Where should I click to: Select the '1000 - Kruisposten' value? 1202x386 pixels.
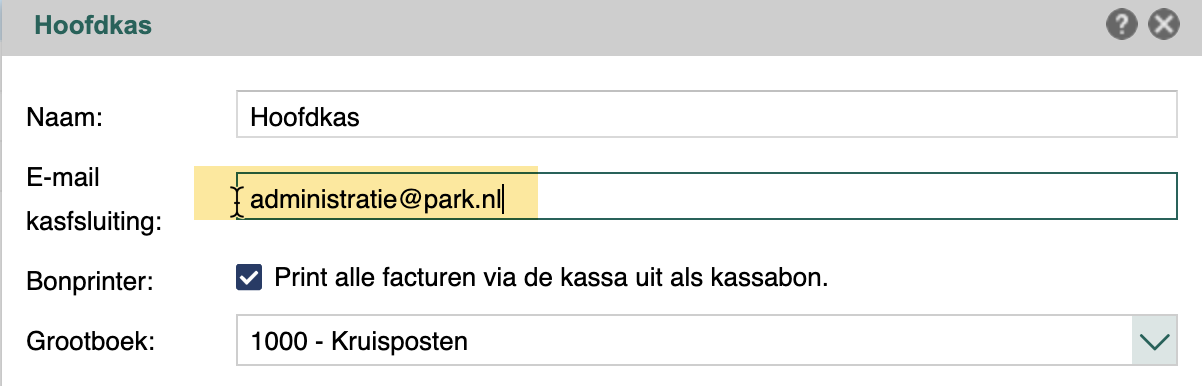[x=360, y=341]
